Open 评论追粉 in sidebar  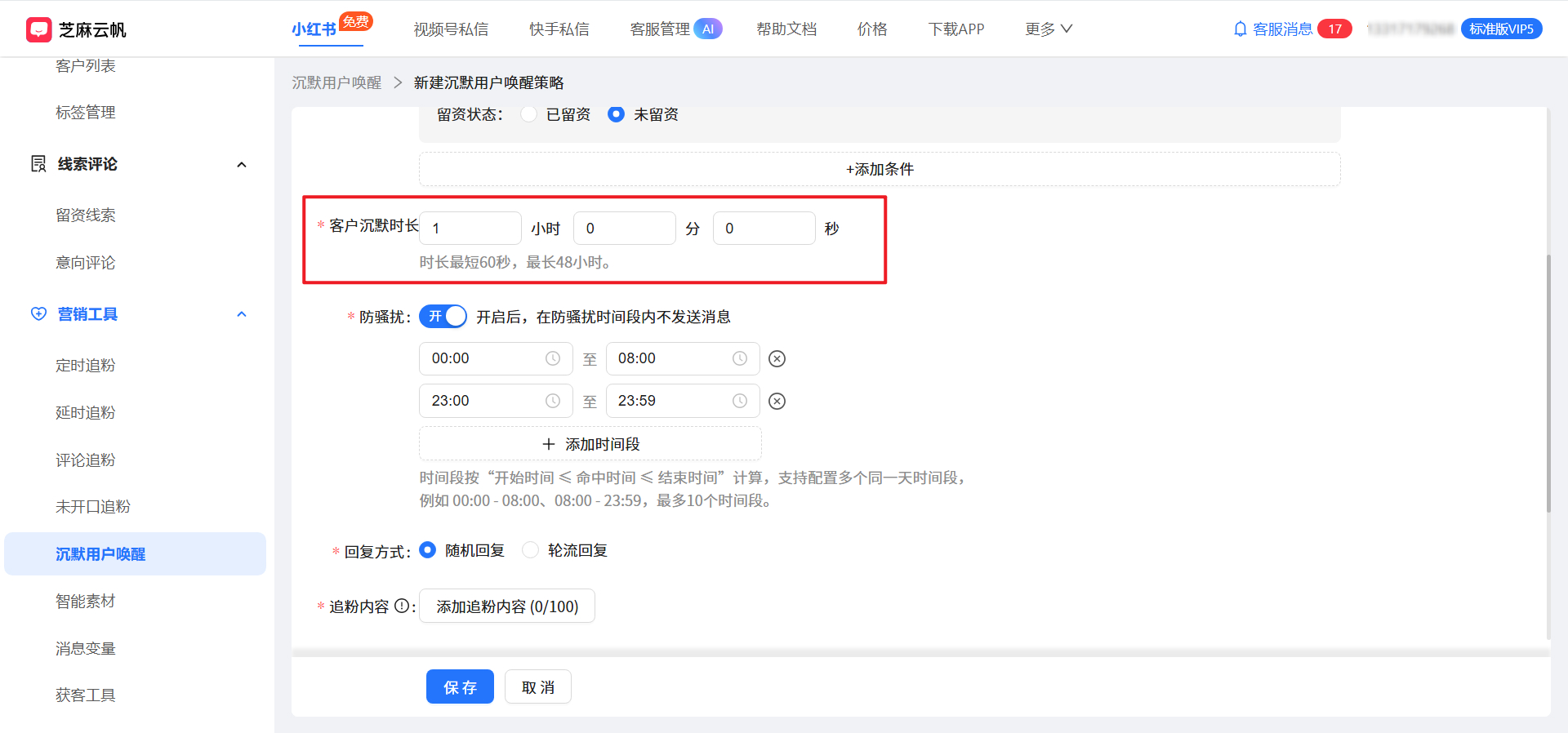point(86,460)
